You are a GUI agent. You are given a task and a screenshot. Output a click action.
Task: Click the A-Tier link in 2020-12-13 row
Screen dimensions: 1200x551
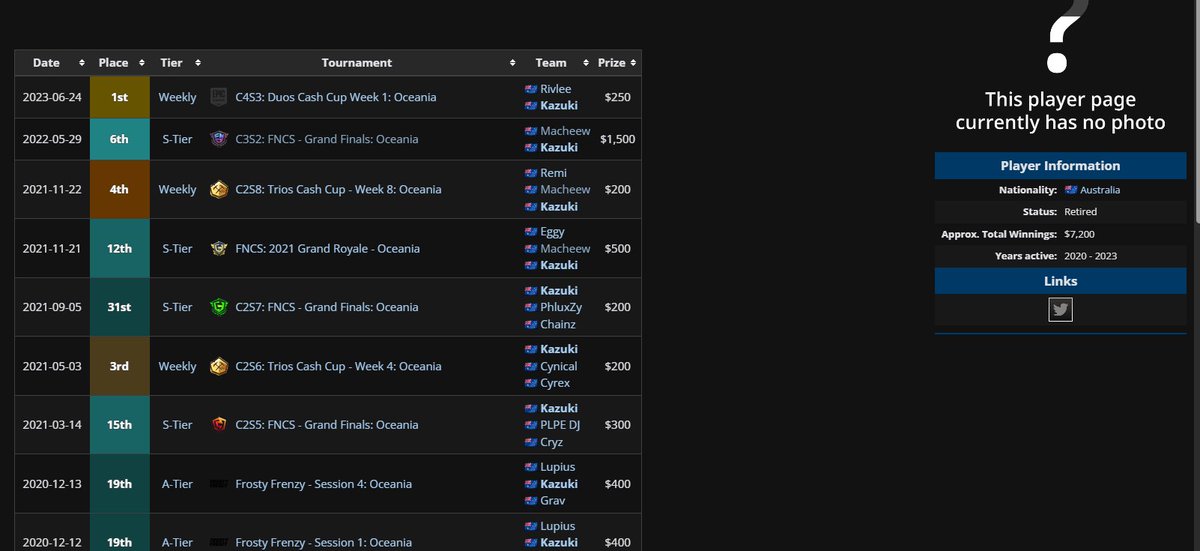[177, 484]
